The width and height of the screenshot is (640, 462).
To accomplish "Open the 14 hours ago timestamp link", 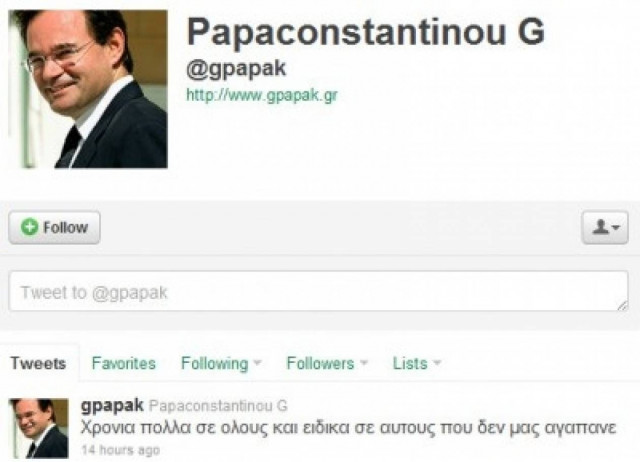I will (x=120, y=450).
